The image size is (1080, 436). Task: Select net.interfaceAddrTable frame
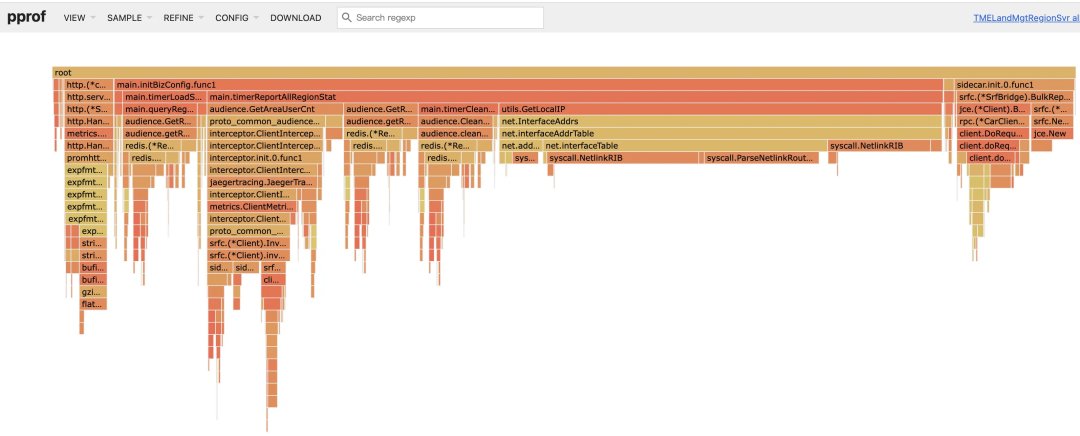[x=720, y=134]
